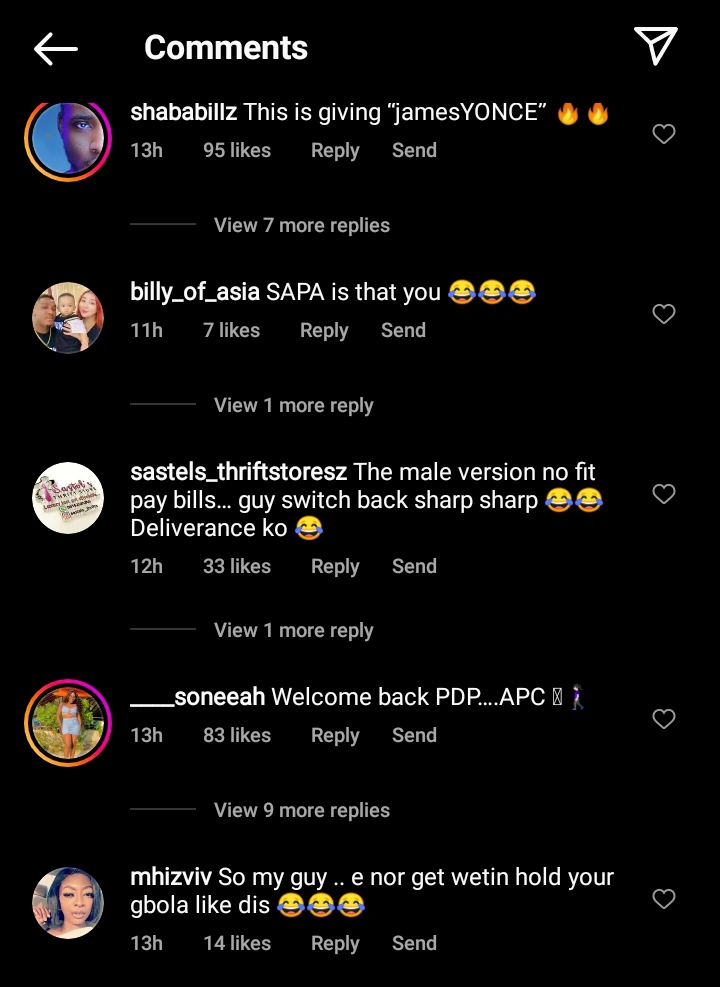Send soneeah's comment to someone
This screenshot has height=987, width=720.
(x=414, y=735)
